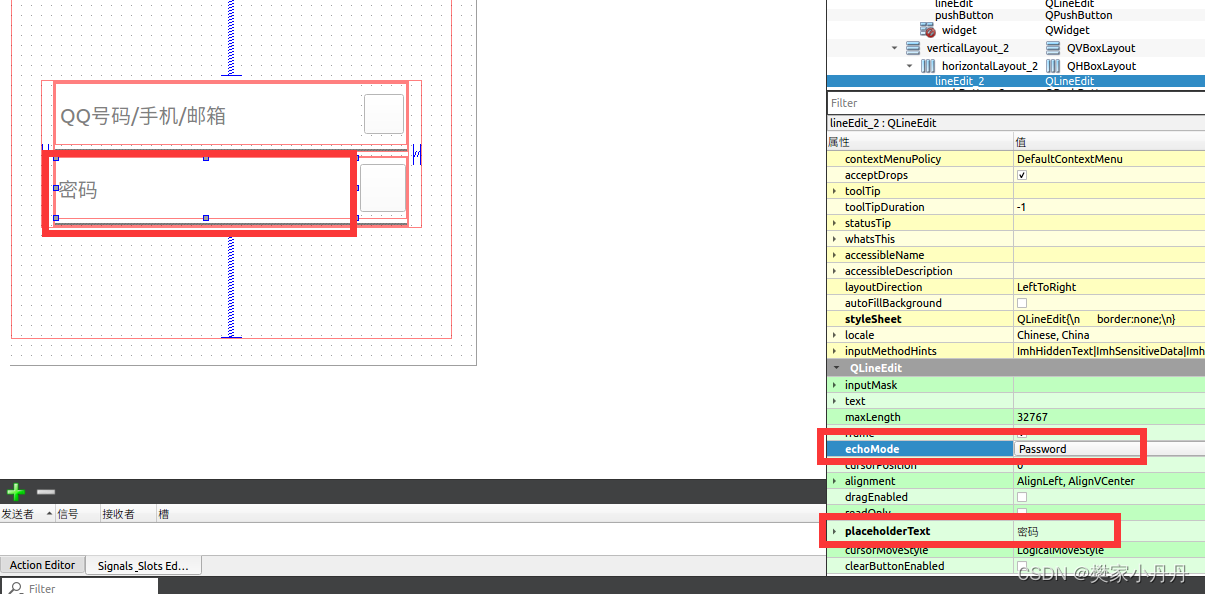Click the placeholderText value showing 密码

pyautogui.click(x=1063, y=531)
